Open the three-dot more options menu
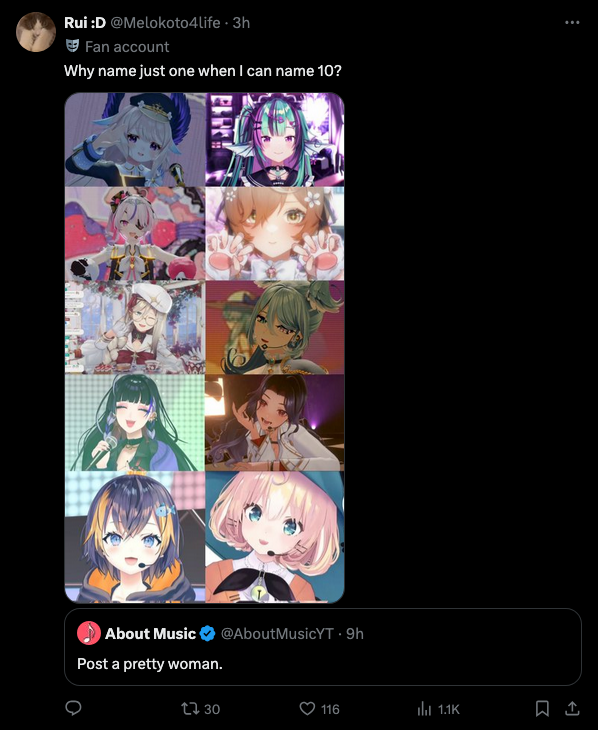The height and width of the screenshot is (730, 598). coord(572,22)
